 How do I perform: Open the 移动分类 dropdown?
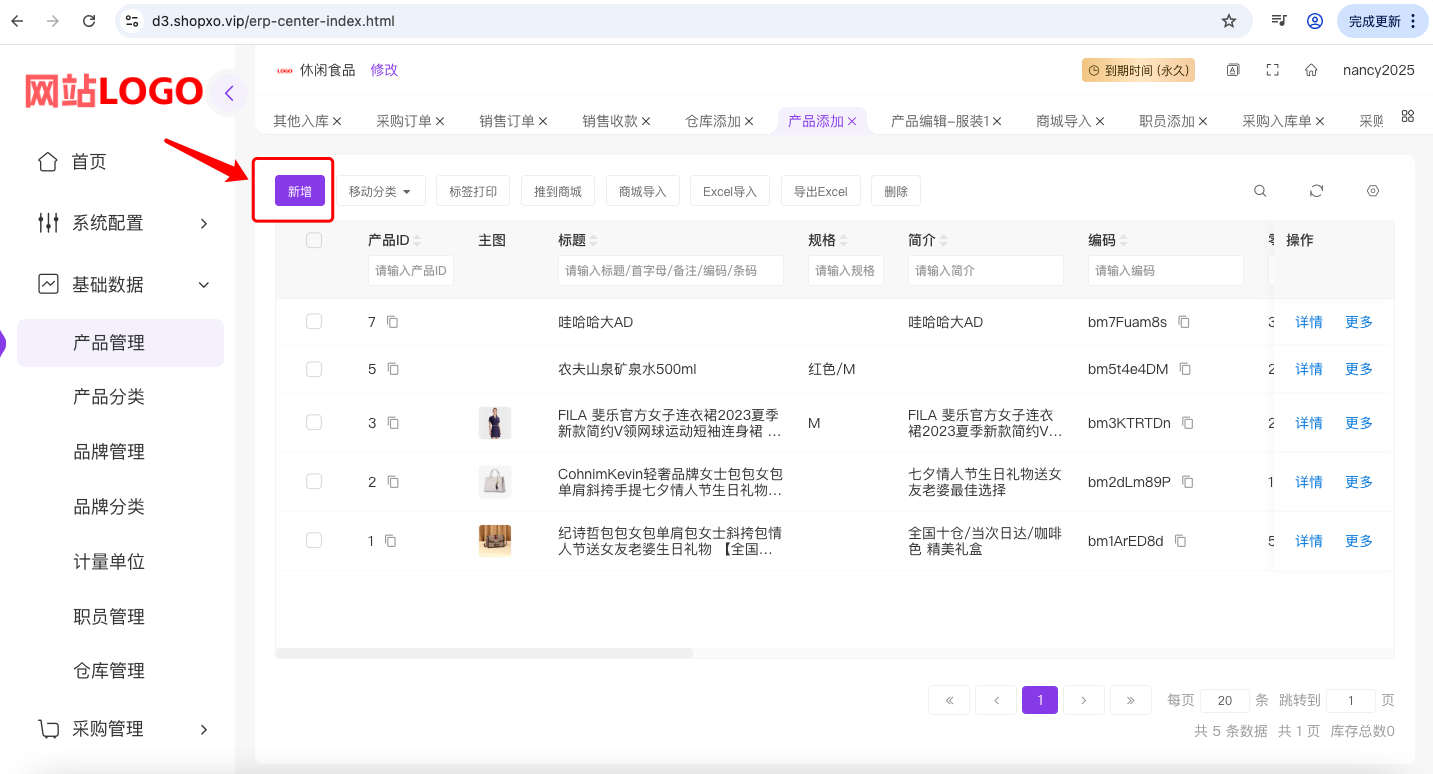click(380, 191)
